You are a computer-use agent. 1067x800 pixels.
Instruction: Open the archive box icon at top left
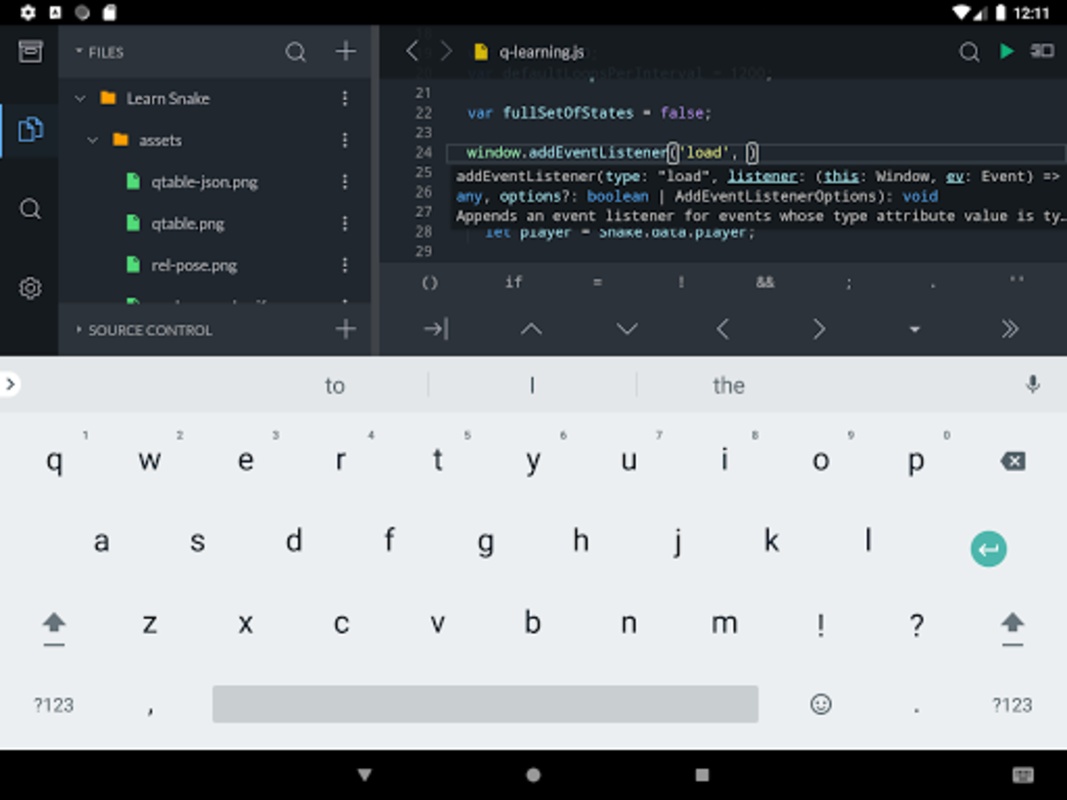(30, 52)
